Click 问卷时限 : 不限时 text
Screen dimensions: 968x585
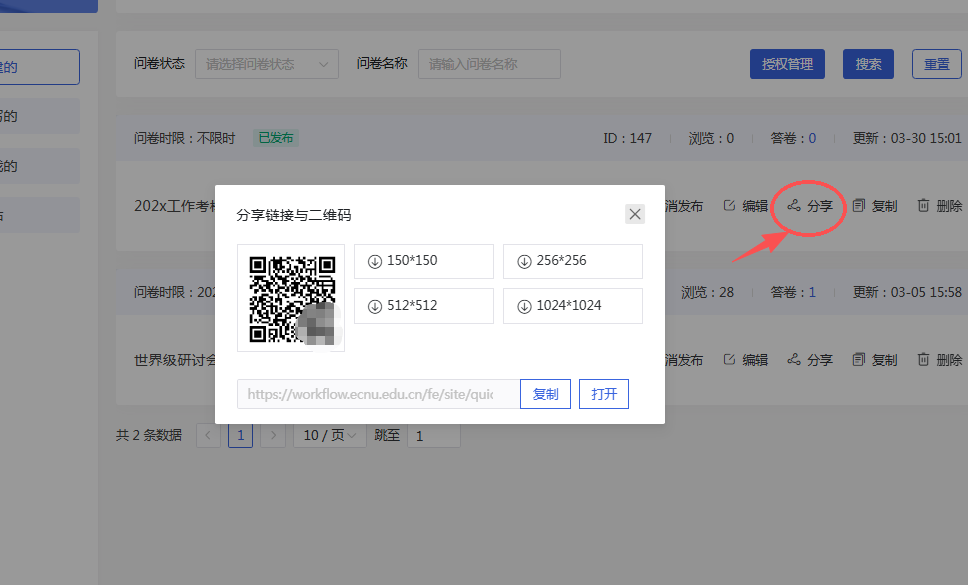pos(185,138)
